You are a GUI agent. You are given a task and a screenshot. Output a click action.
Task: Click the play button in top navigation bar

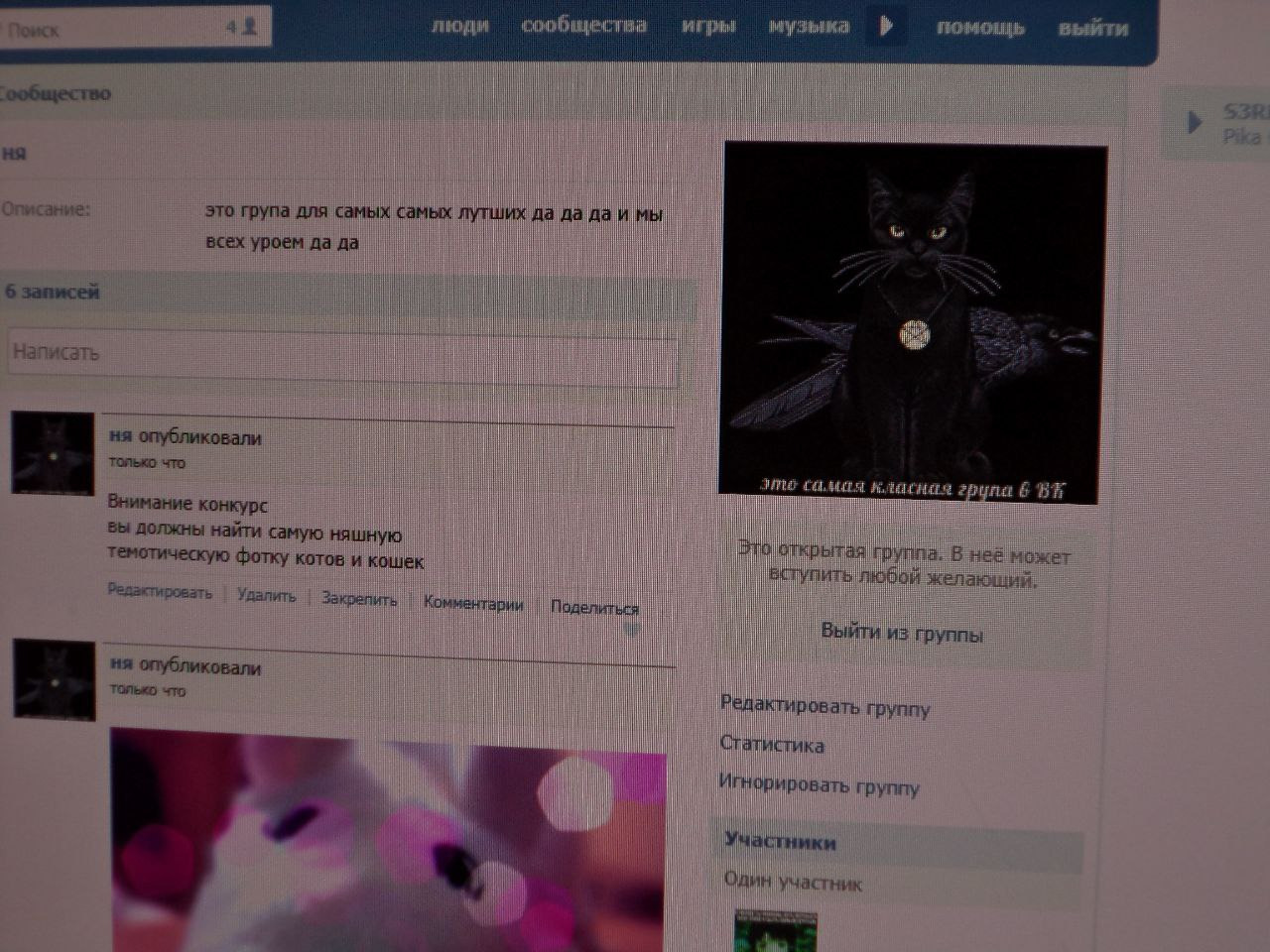(886, 26)
